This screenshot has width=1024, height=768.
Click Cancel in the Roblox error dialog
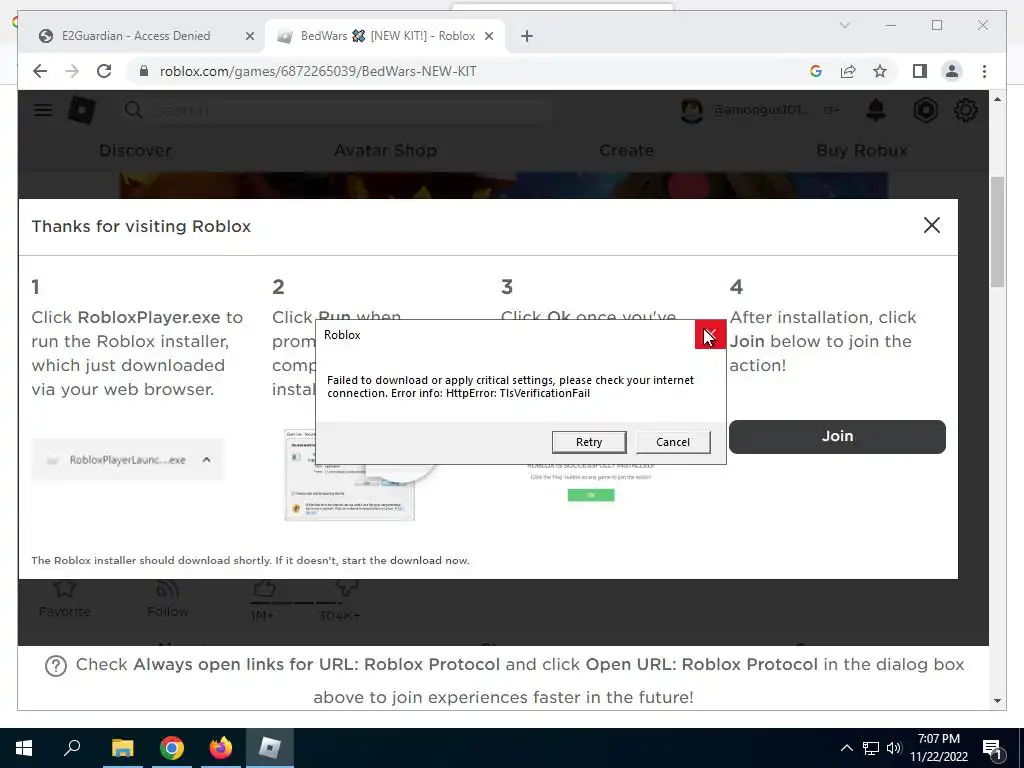pos(673,442)
